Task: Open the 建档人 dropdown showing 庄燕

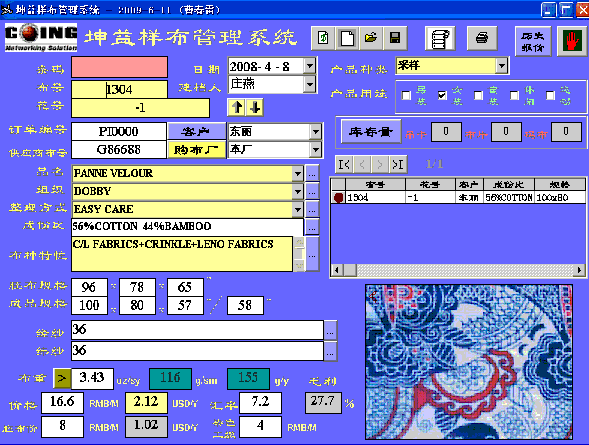Action: click(x=309, y=84)
